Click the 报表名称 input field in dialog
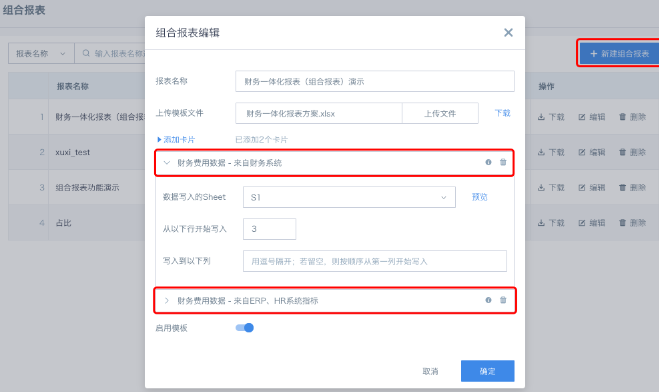Image resolution: width=659 pixels, height=392 pixels. [374, 81]
